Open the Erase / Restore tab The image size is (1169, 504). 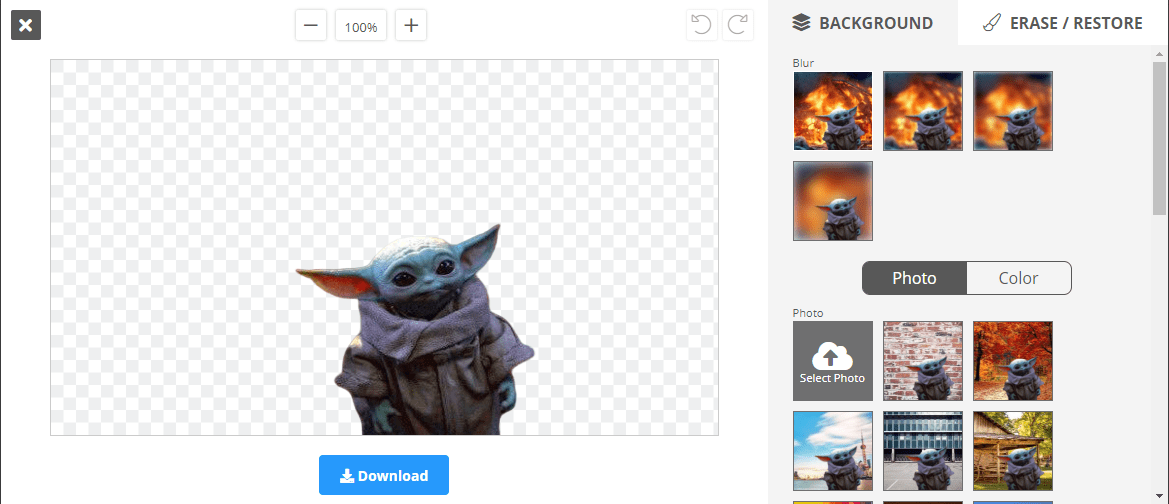coord(1063,23)
